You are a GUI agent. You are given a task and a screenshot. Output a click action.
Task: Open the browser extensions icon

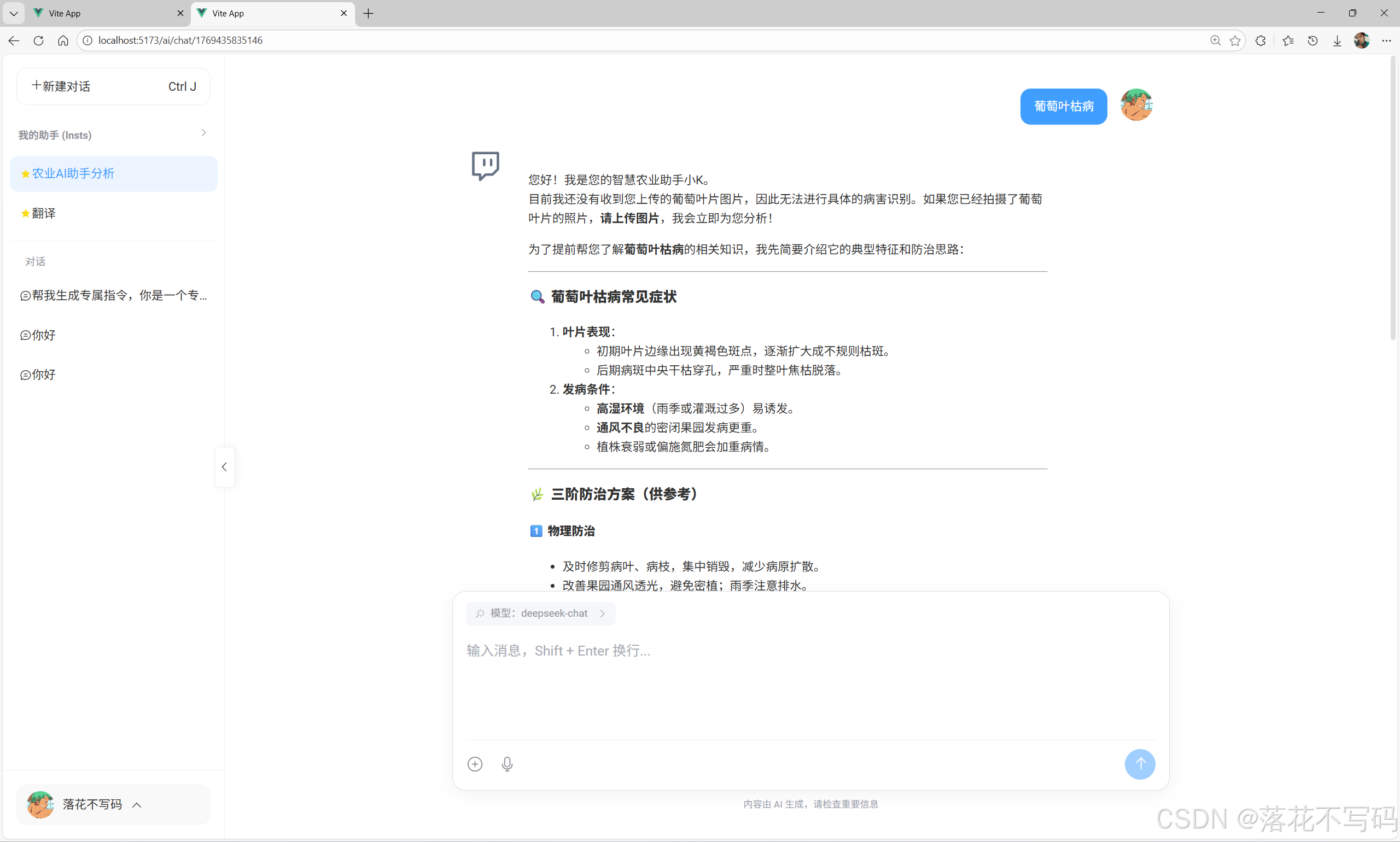(x=1261, y=40)
